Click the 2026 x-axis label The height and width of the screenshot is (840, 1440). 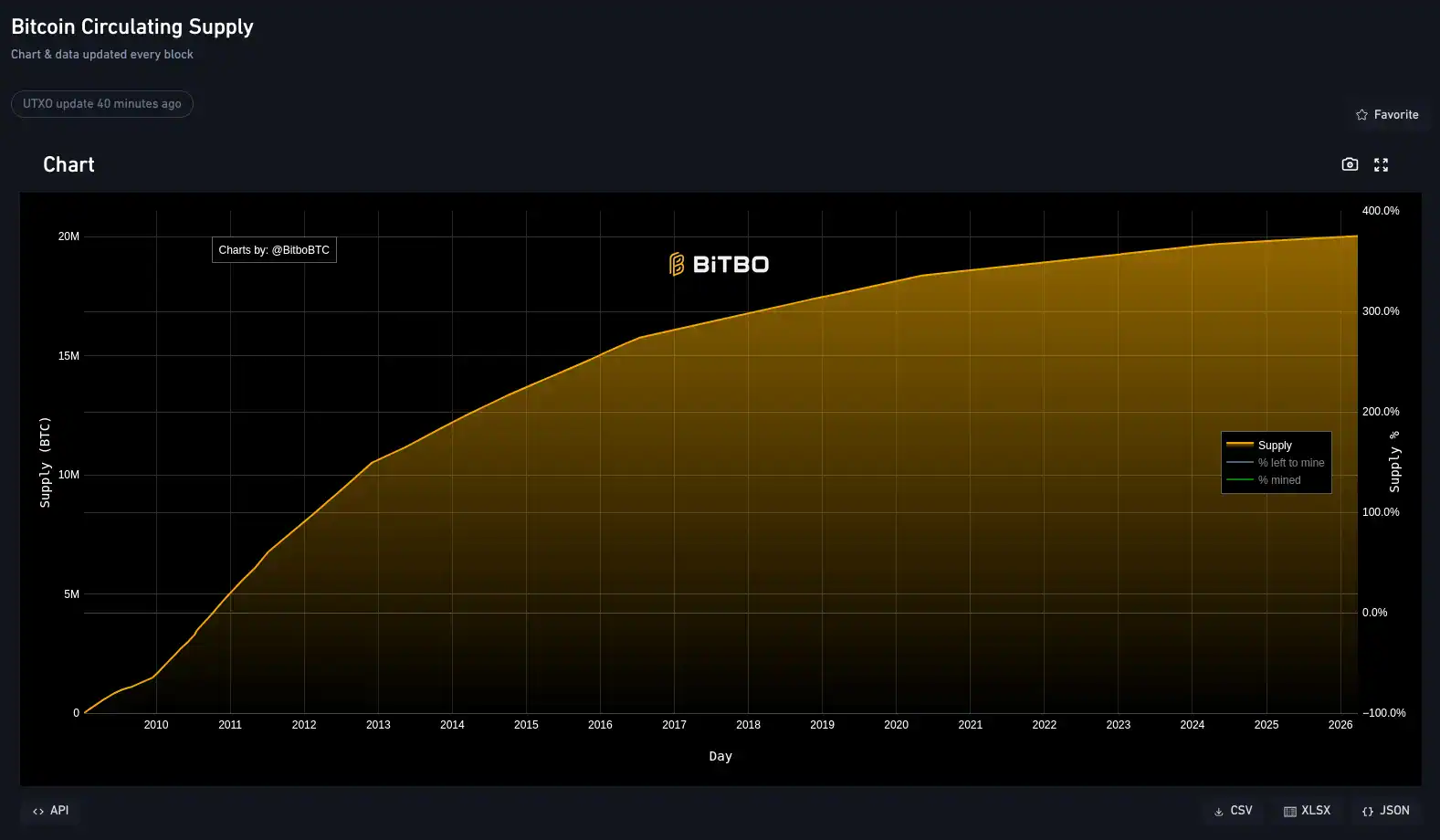(1340, 725)
